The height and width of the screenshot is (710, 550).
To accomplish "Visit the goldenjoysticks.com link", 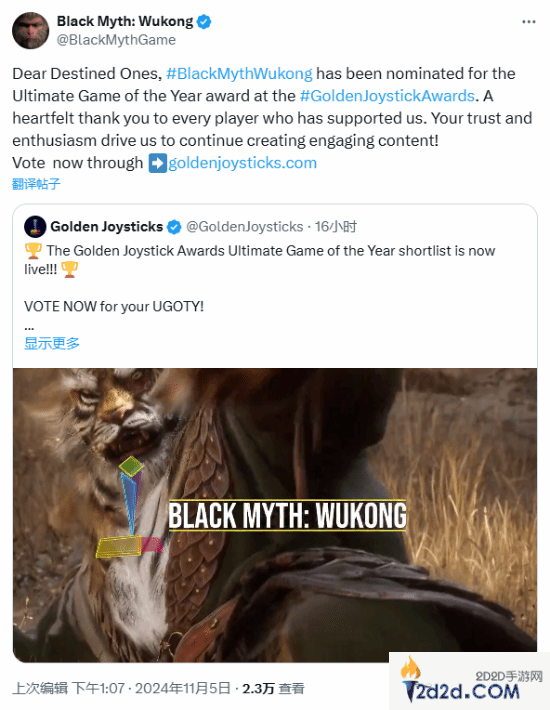I will tap(243, 163).
